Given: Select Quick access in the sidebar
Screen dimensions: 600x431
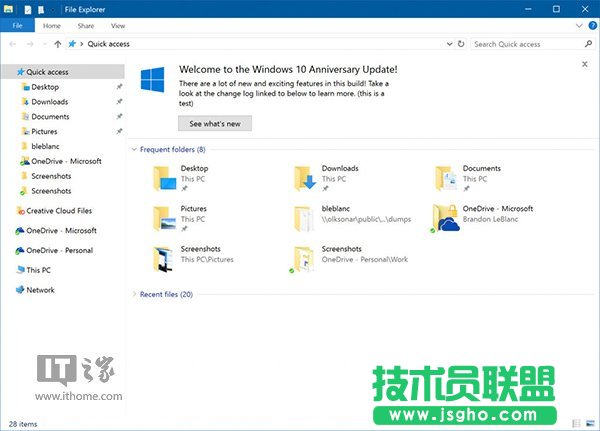Looking at the screenshot, I should (62, 72).
